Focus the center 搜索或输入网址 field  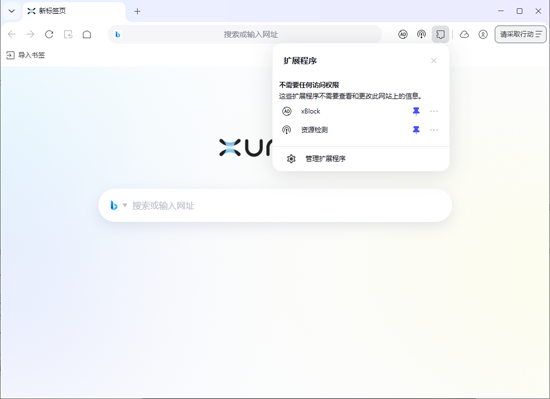pos(275,205)
